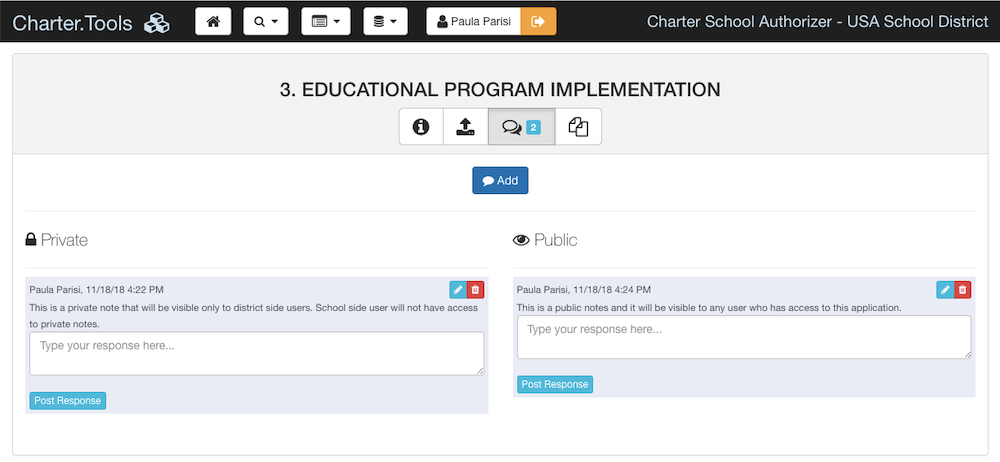Select the comments tab with badge 2
Screen dimensions: 1000x462
pos(522,127)
